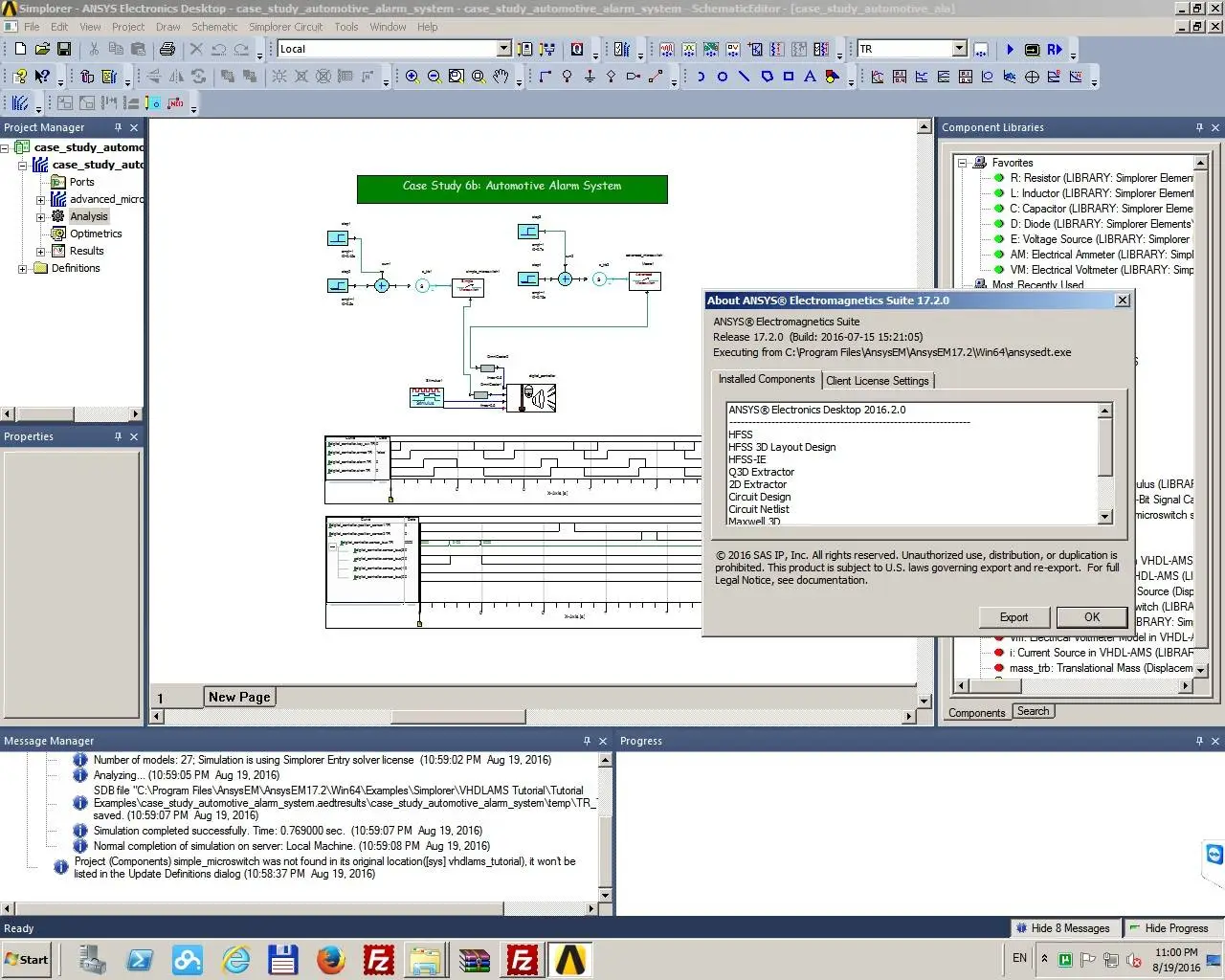Click the New project icon
This screenshot has height=980, width=1225.
point(20,49)
